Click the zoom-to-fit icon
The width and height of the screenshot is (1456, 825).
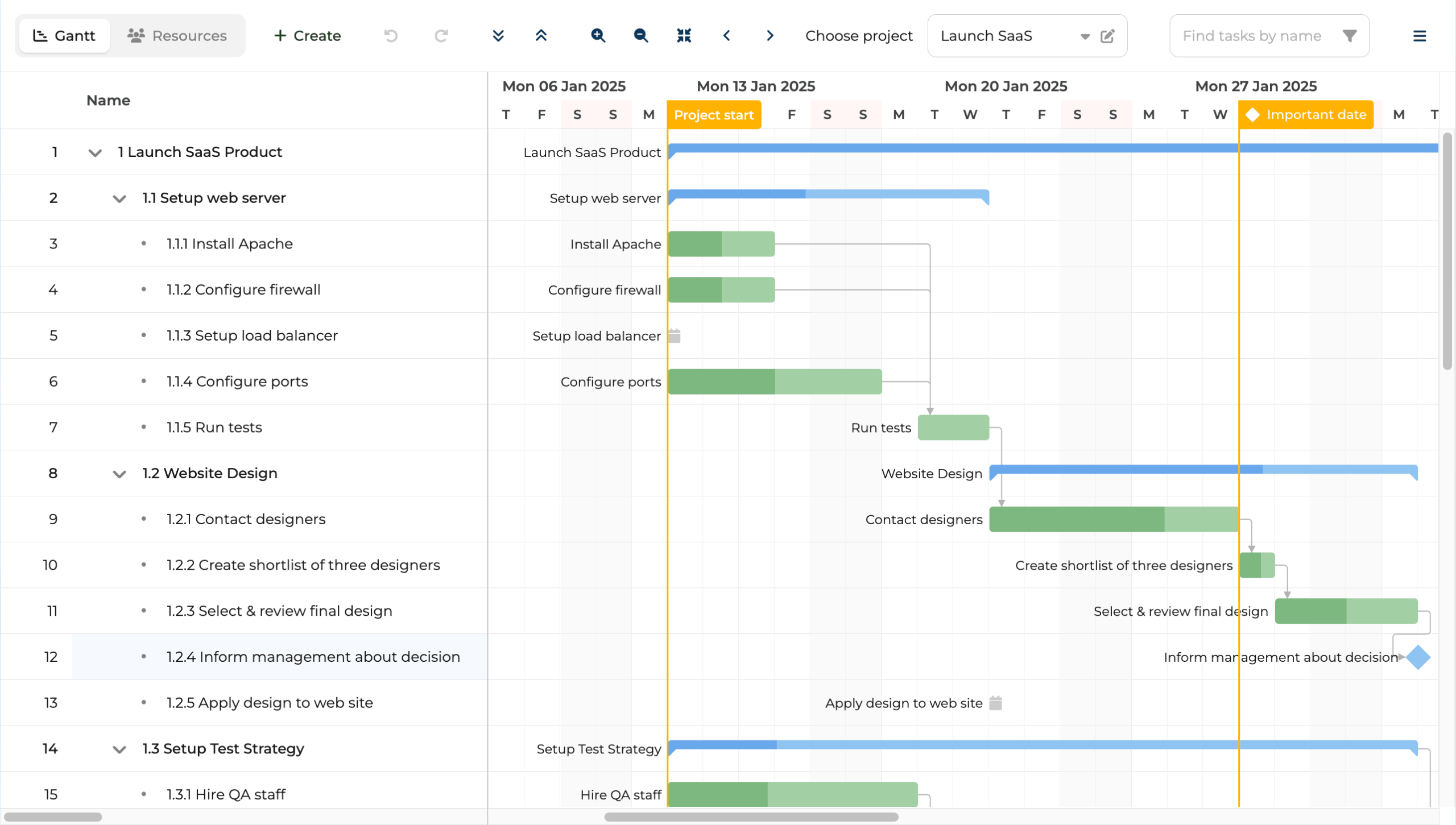pyautogui.click(x=684, y=36)
